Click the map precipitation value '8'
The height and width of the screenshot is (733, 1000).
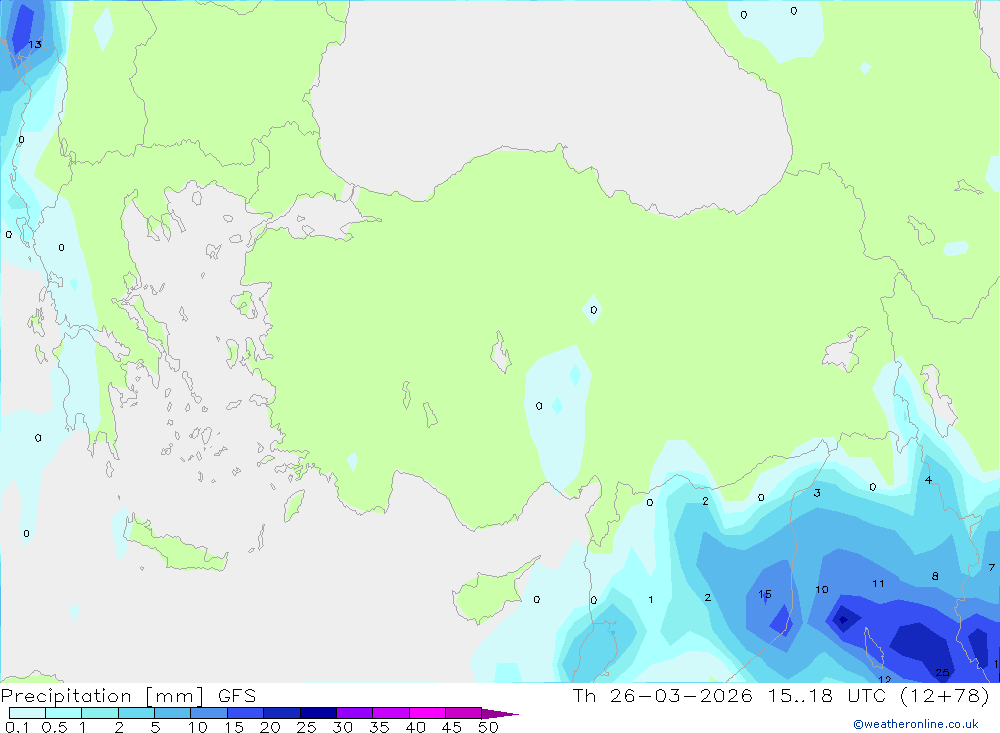tap(935, 576)
